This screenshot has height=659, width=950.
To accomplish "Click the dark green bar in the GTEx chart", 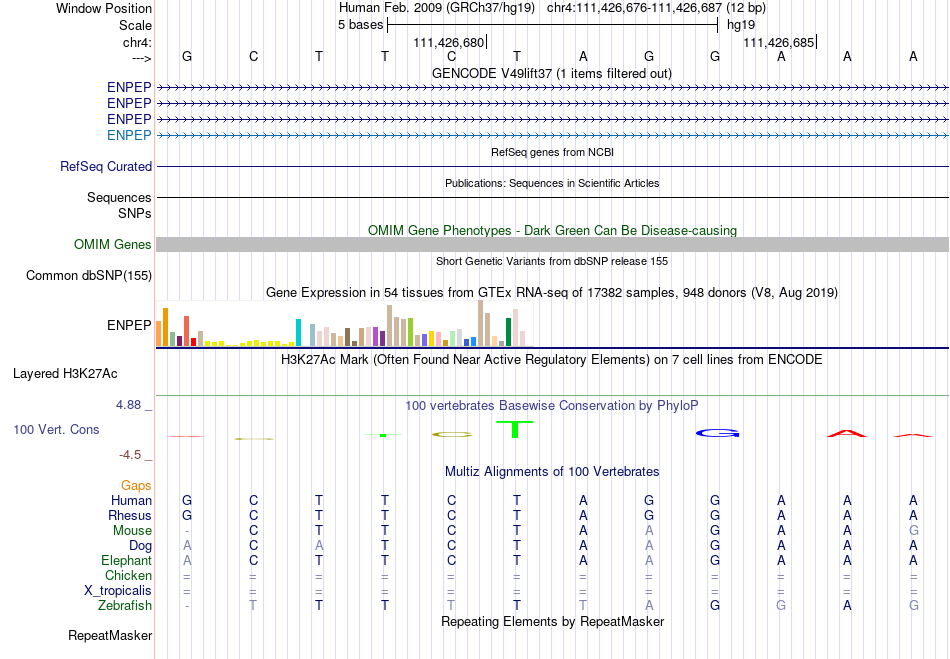I will 508,332.
